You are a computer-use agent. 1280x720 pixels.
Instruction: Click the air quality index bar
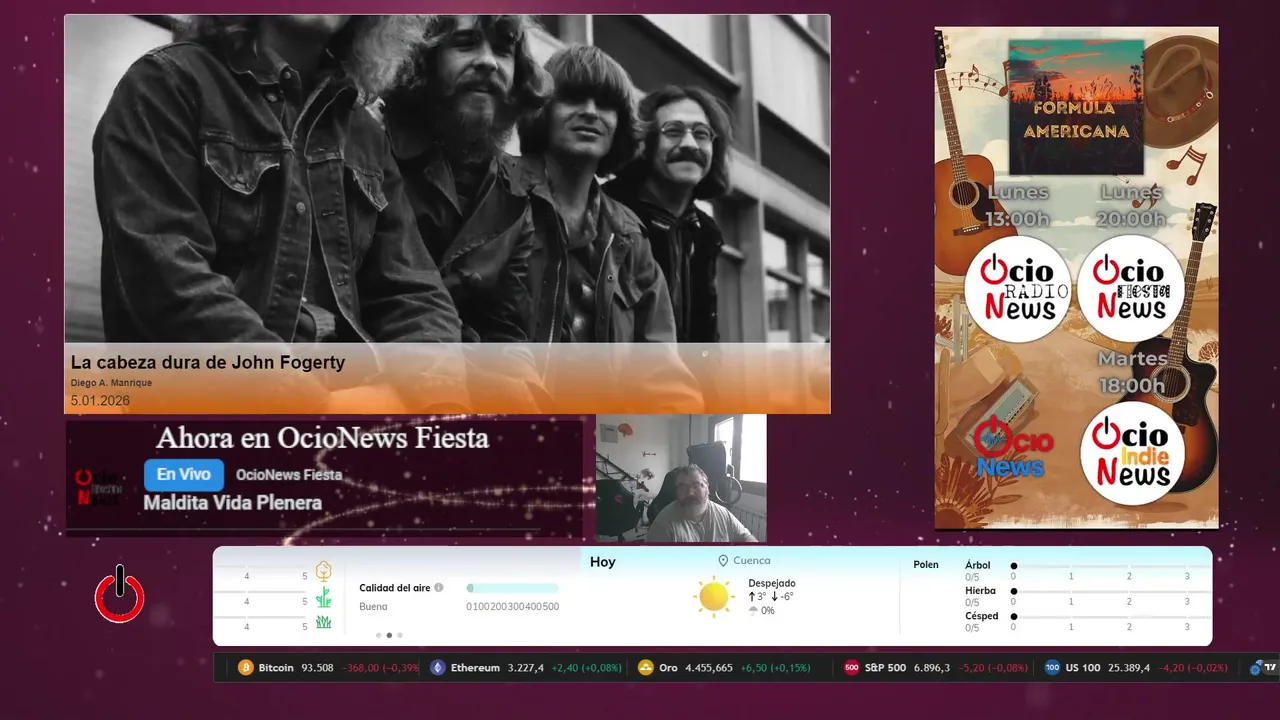512,588
